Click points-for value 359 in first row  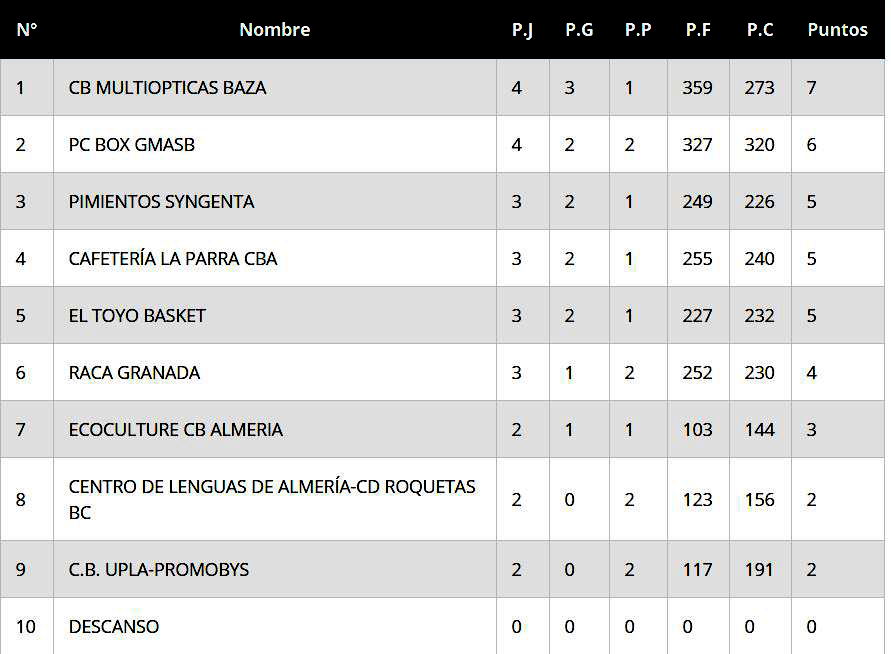697,88
